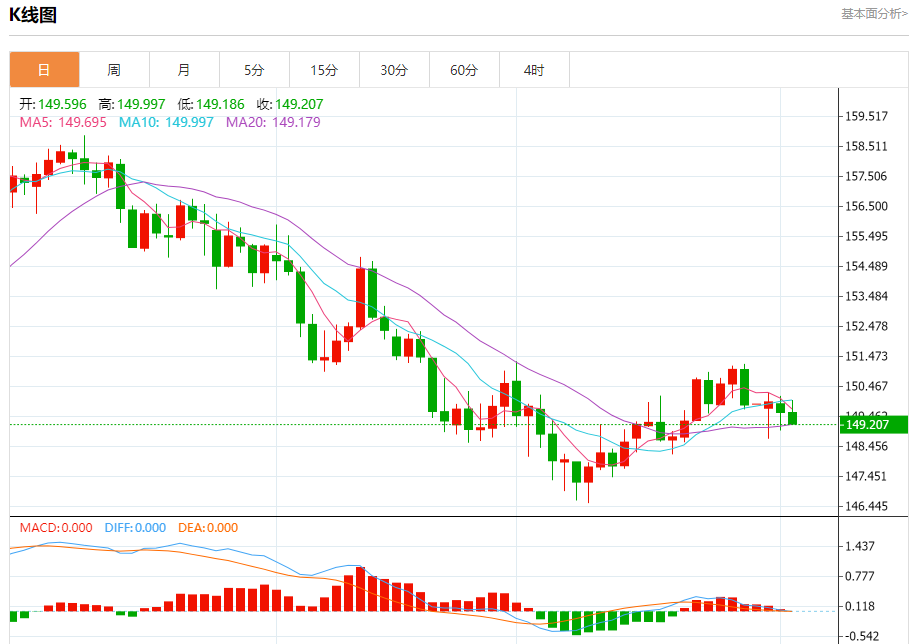
Task: Click the MA20: 149.179 label
Action: 273,122
